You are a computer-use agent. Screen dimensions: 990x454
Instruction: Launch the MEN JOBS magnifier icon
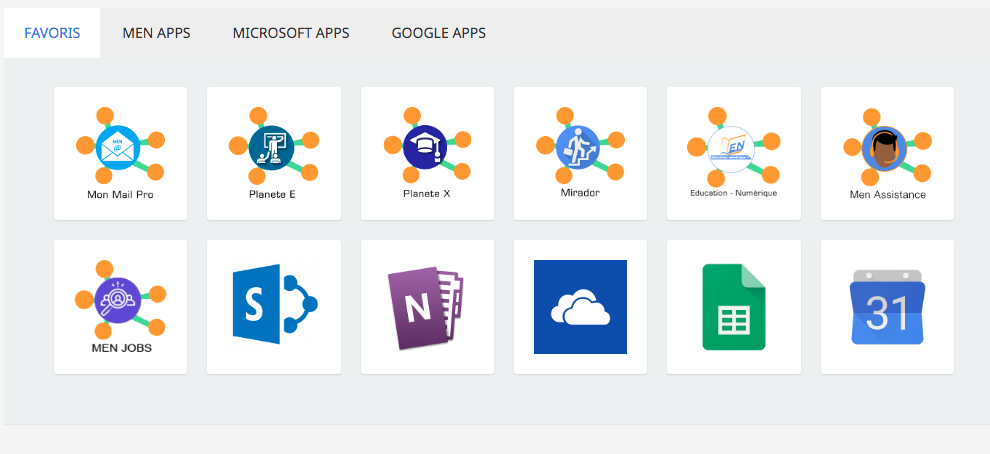[118, 301]
